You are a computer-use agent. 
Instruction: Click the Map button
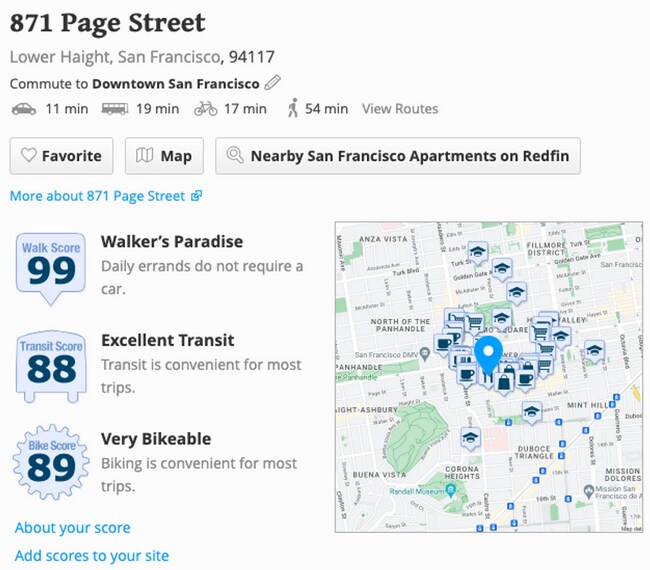[164, 156]
